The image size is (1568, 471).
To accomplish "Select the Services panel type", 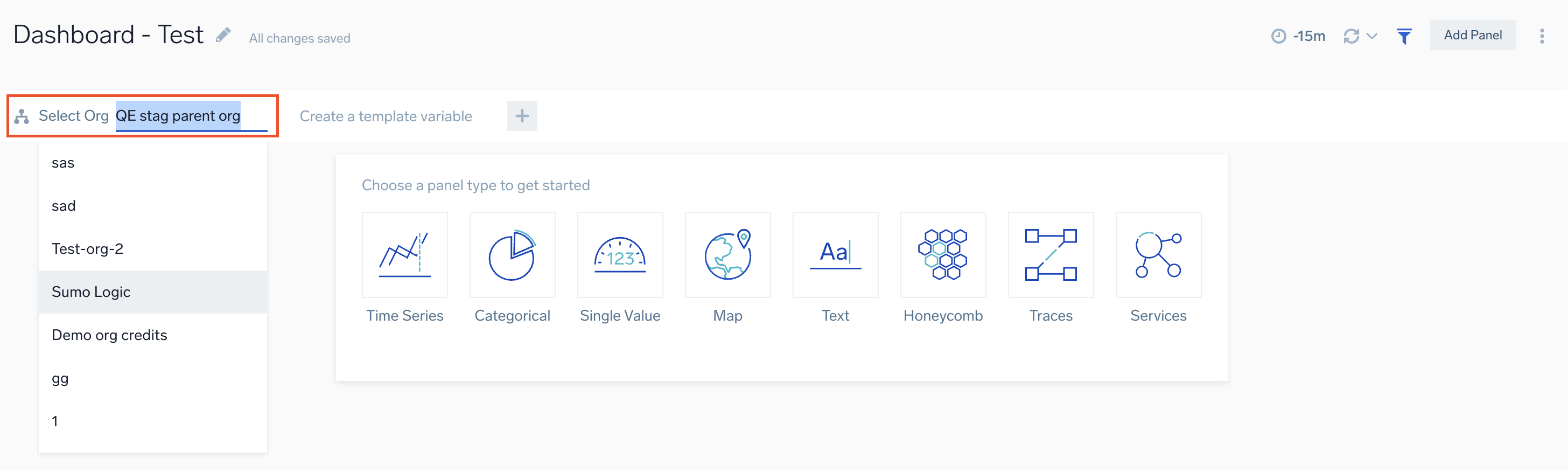I will pos(1158,255).
